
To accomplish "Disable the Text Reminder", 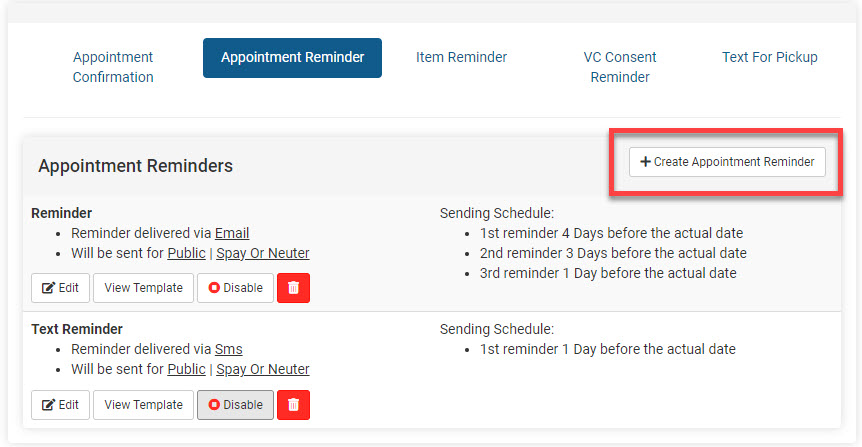I will click(x=235, y=405).
